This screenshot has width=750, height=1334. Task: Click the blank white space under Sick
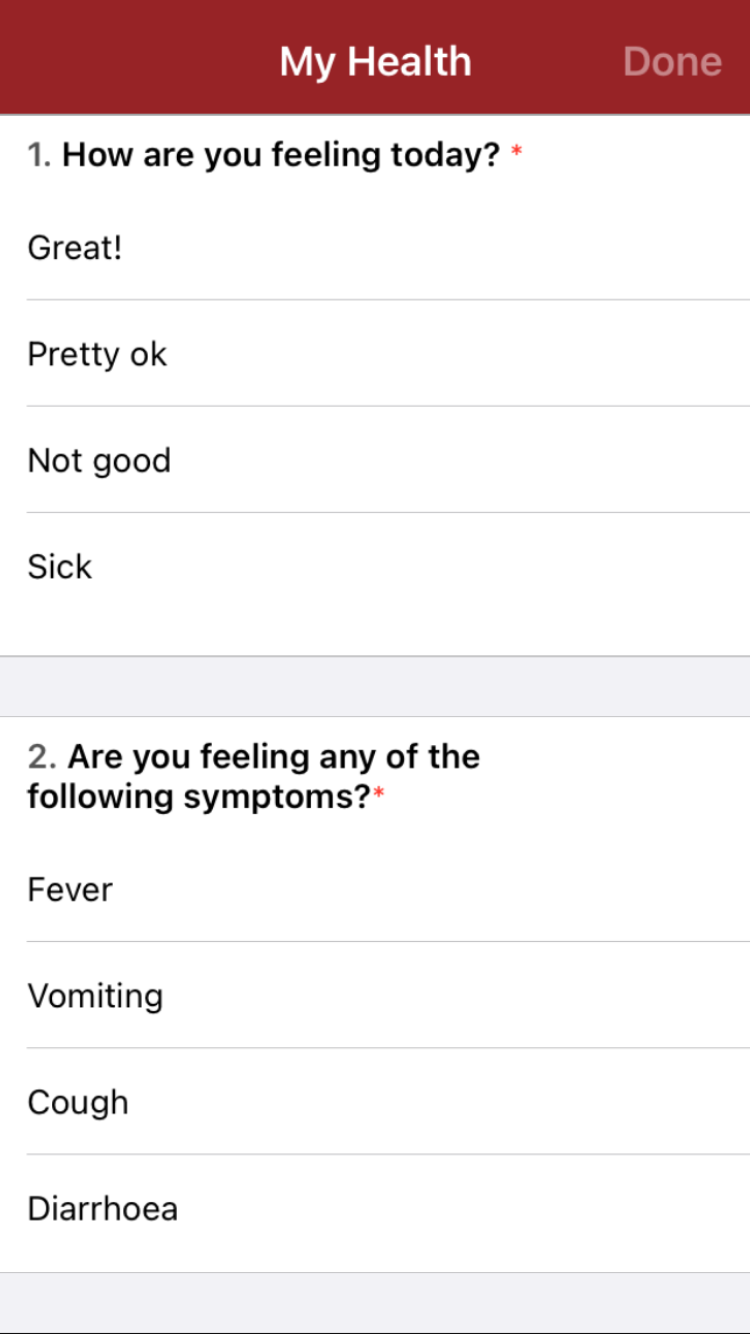click(375, 625)
